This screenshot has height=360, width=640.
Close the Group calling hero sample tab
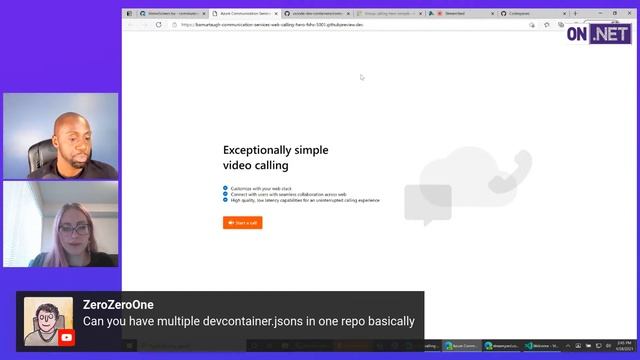pyautogui.click(x=420, y=13)
